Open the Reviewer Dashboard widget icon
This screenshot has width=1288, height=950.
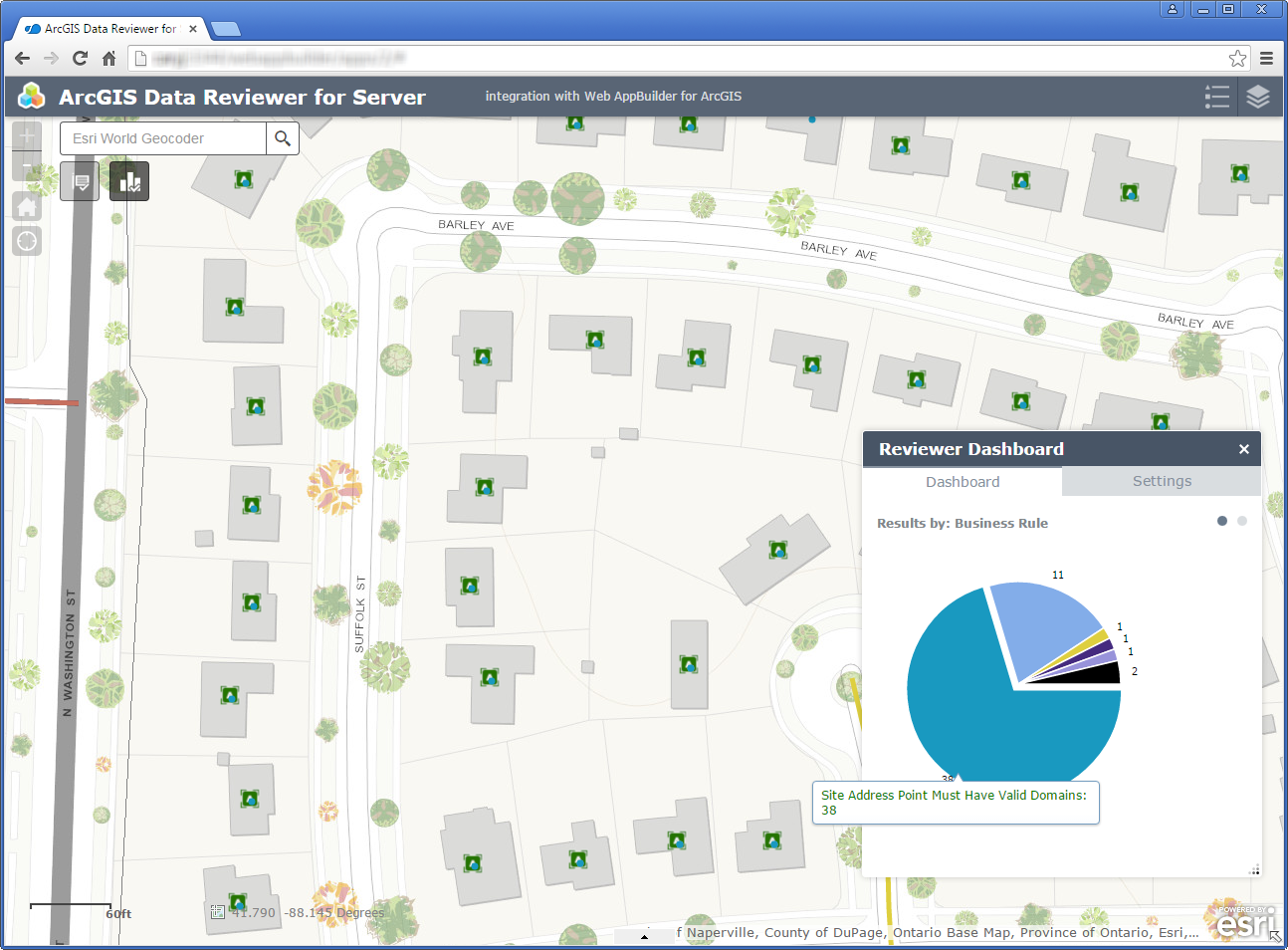(129, 181)
